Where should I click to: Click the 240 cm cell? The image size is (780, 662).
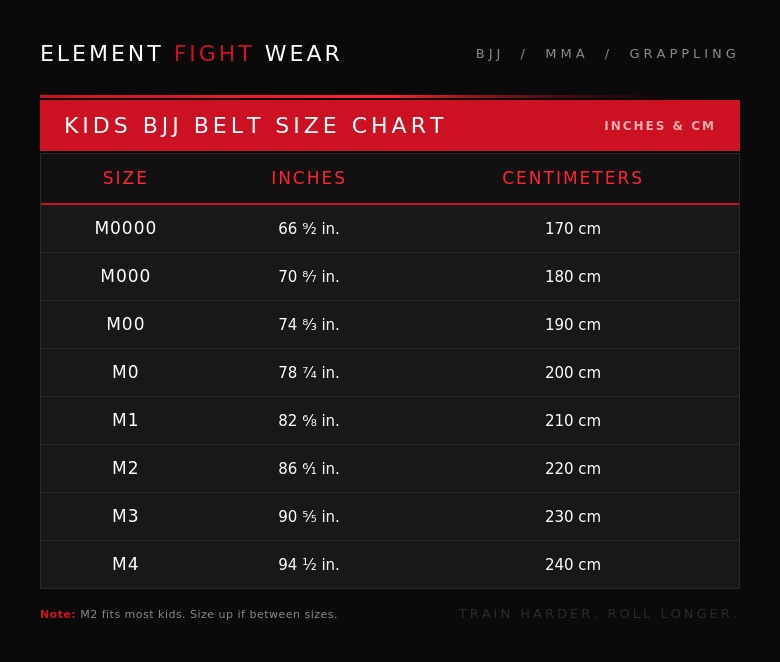coord(573,565)
